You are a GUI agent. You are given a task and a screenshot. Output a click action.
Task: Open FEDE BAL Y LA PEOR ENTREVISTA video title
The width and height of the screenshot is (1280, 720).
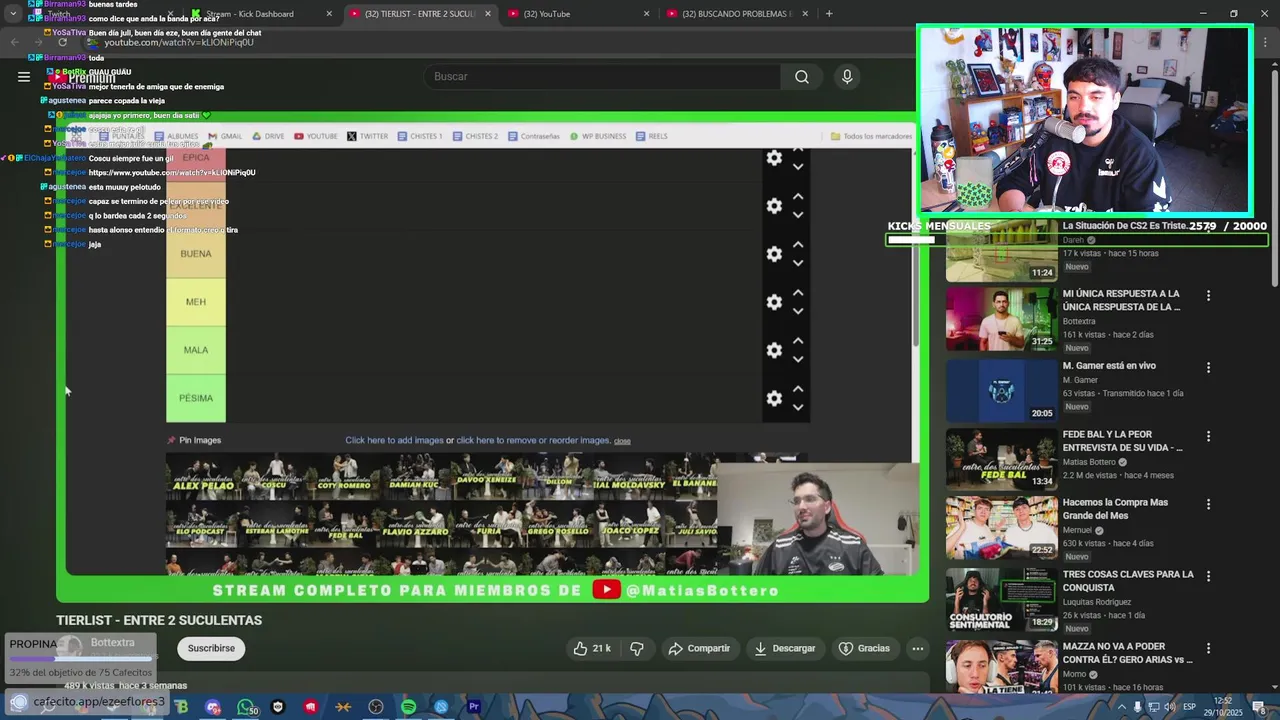[1122, 441]
